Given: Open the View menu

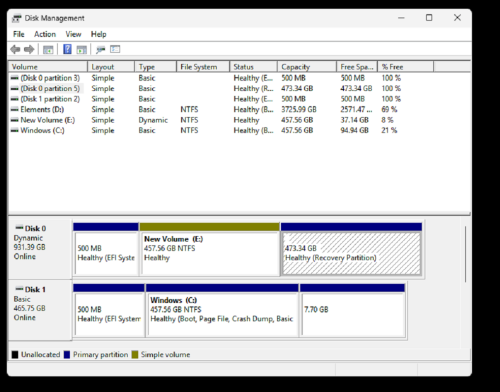Looking at the screenshot, I should point(73,34).
